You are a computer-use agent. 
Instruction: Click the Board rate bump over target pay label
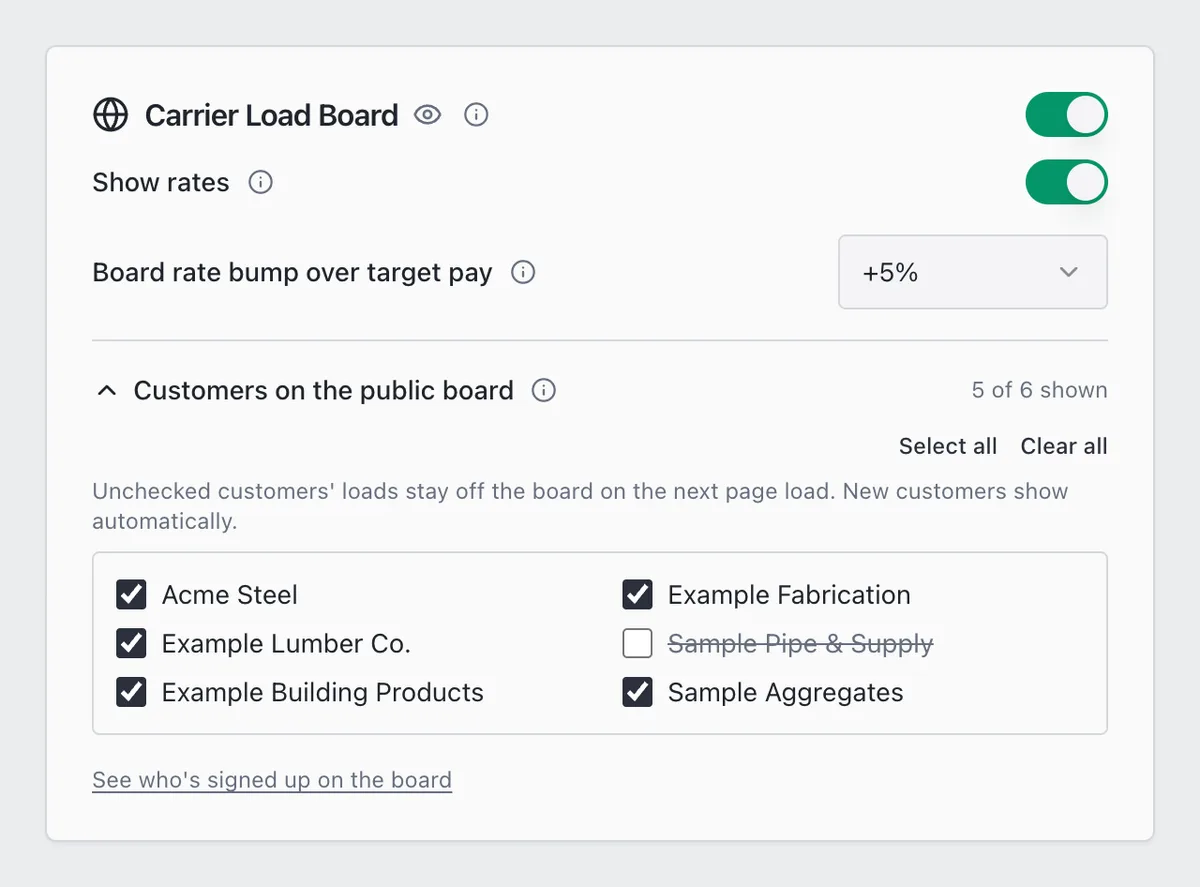pyautogui.click(x=292, y=272)
